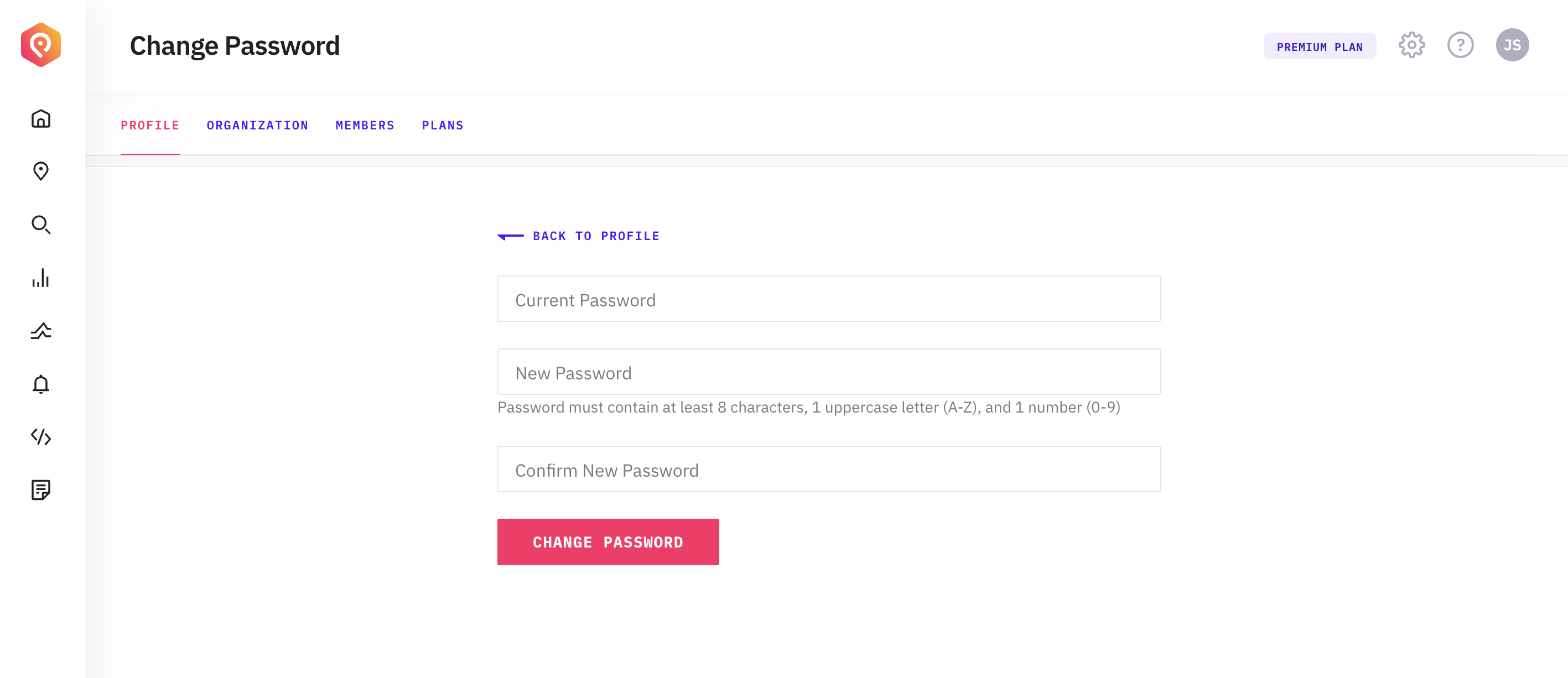Click the JS user avatar
This screenshot has height=678, width=1568.
click(1512, 45)
